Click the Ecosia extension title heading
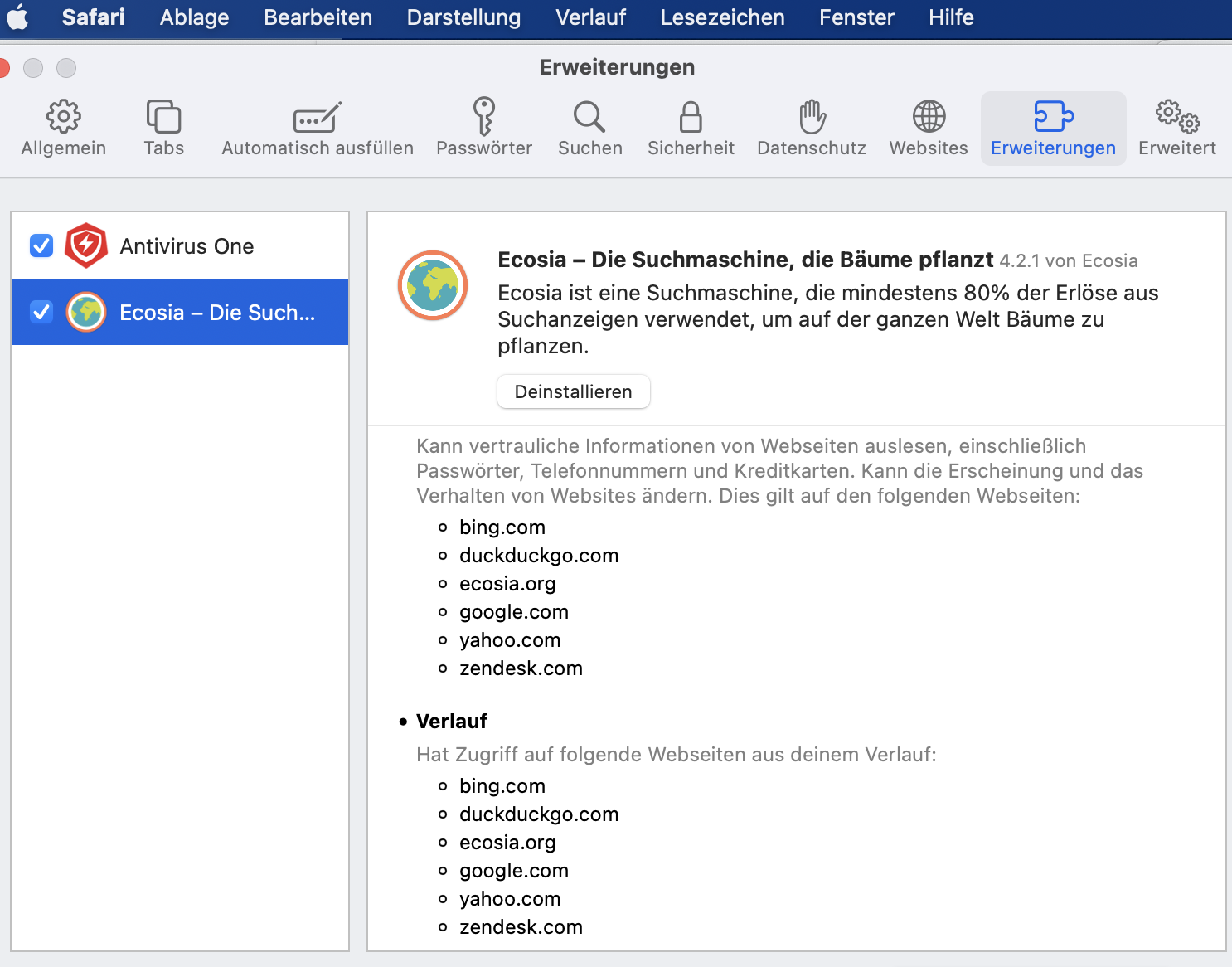This screenshot has width=1232, height=967. pos(745,260)
